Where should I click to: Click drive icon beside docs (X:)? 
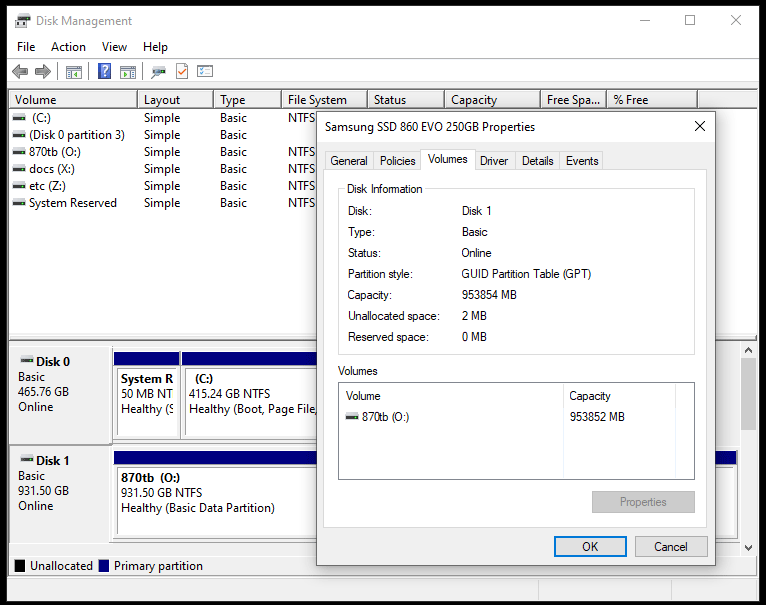[19, 169]
